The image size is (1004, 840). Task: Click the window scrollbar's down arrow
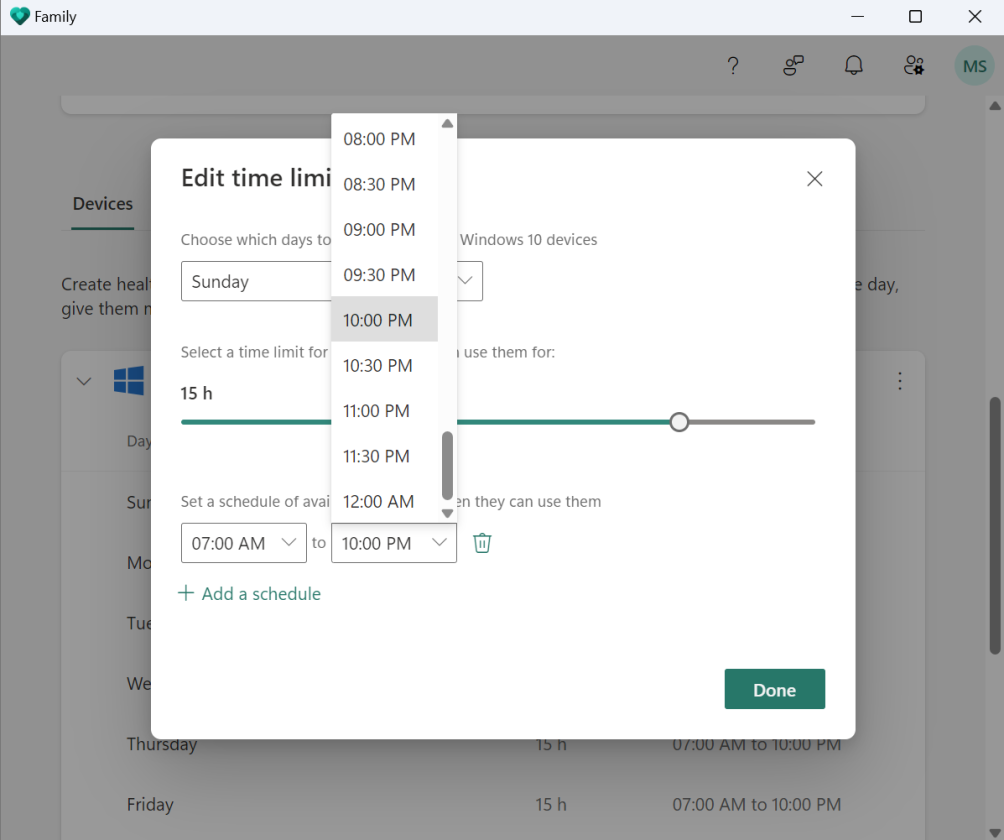coord(995,830)
